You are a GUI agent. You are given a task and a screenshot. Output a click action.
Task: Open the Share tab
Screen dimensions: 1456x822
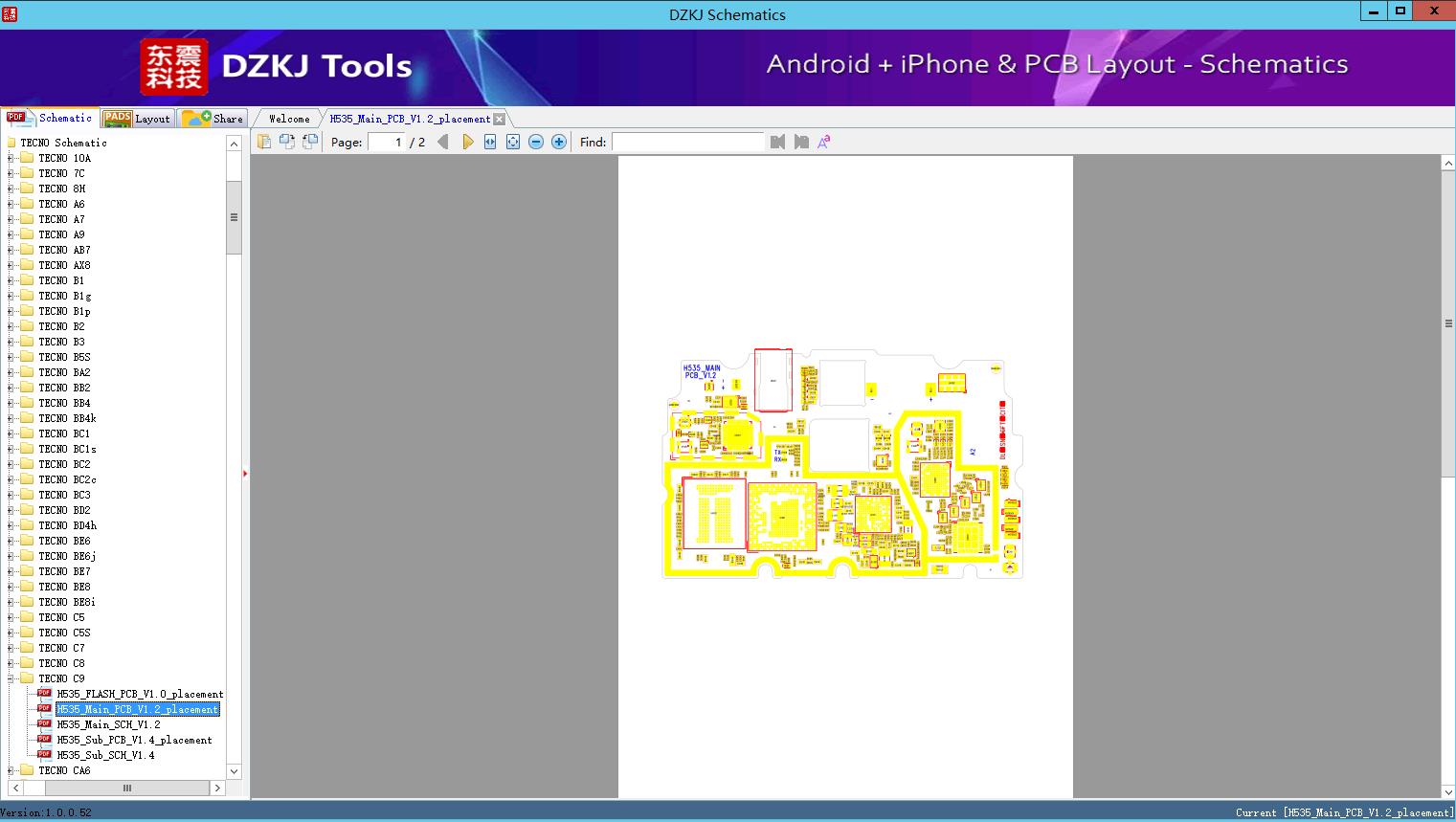click(x=213, y=119)
